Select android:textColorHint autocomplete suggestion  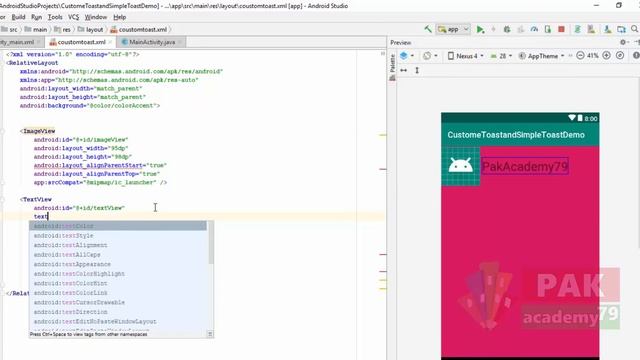click(x=118, y=283)
